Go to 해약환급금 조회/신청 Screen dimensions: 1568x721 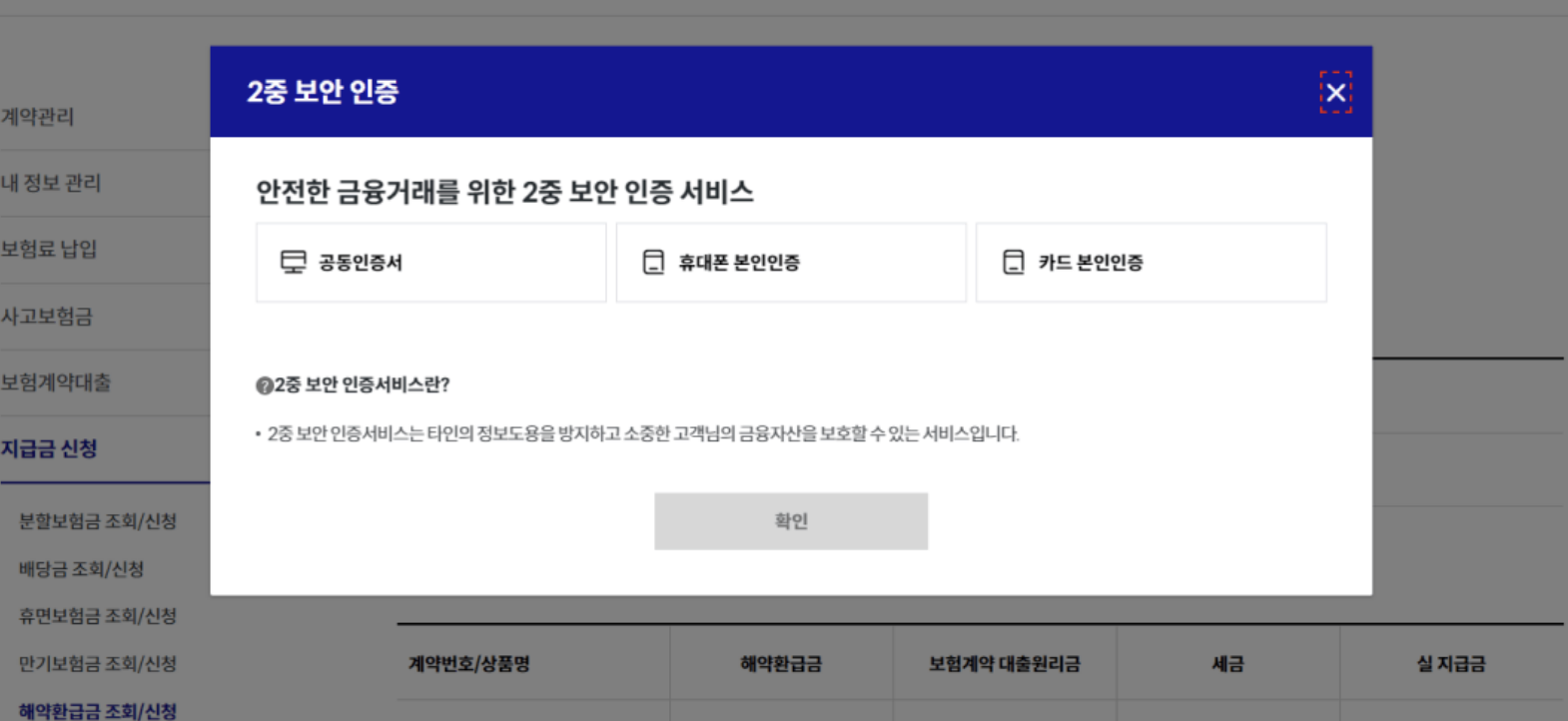tap(98, 711)
